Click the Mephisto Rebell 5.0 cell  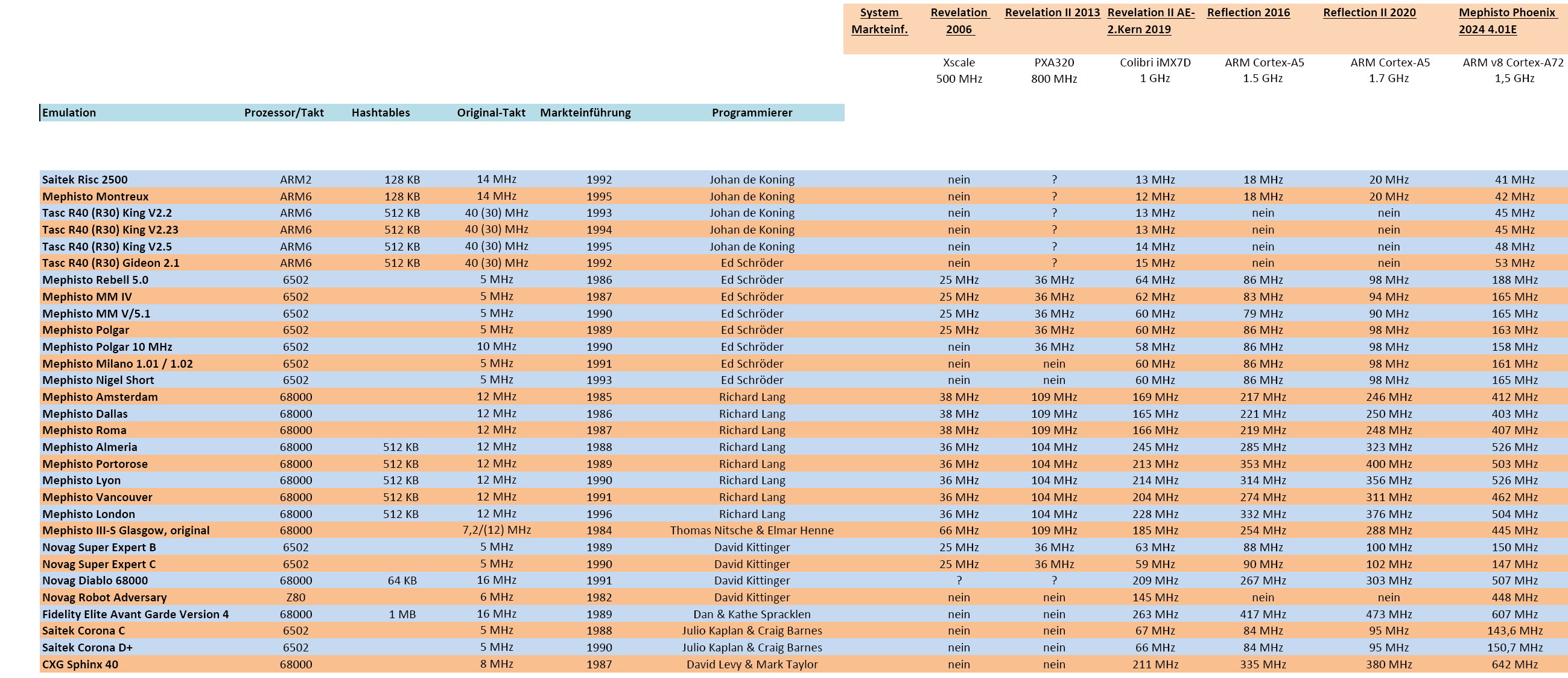(95, 280)
